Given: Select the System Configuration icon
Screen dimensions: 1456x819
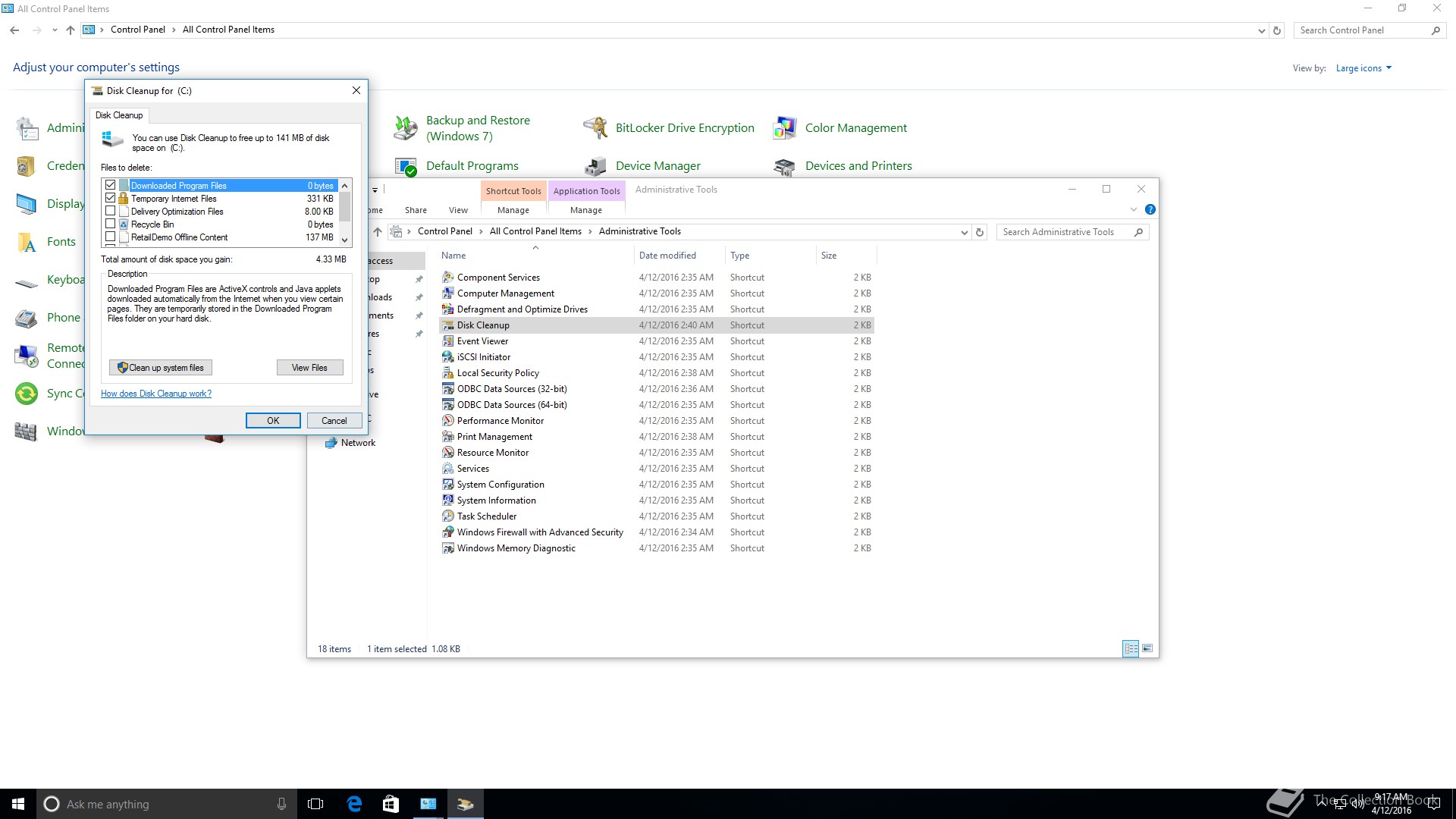Looking at the screenshot, I should pos(448,485).
